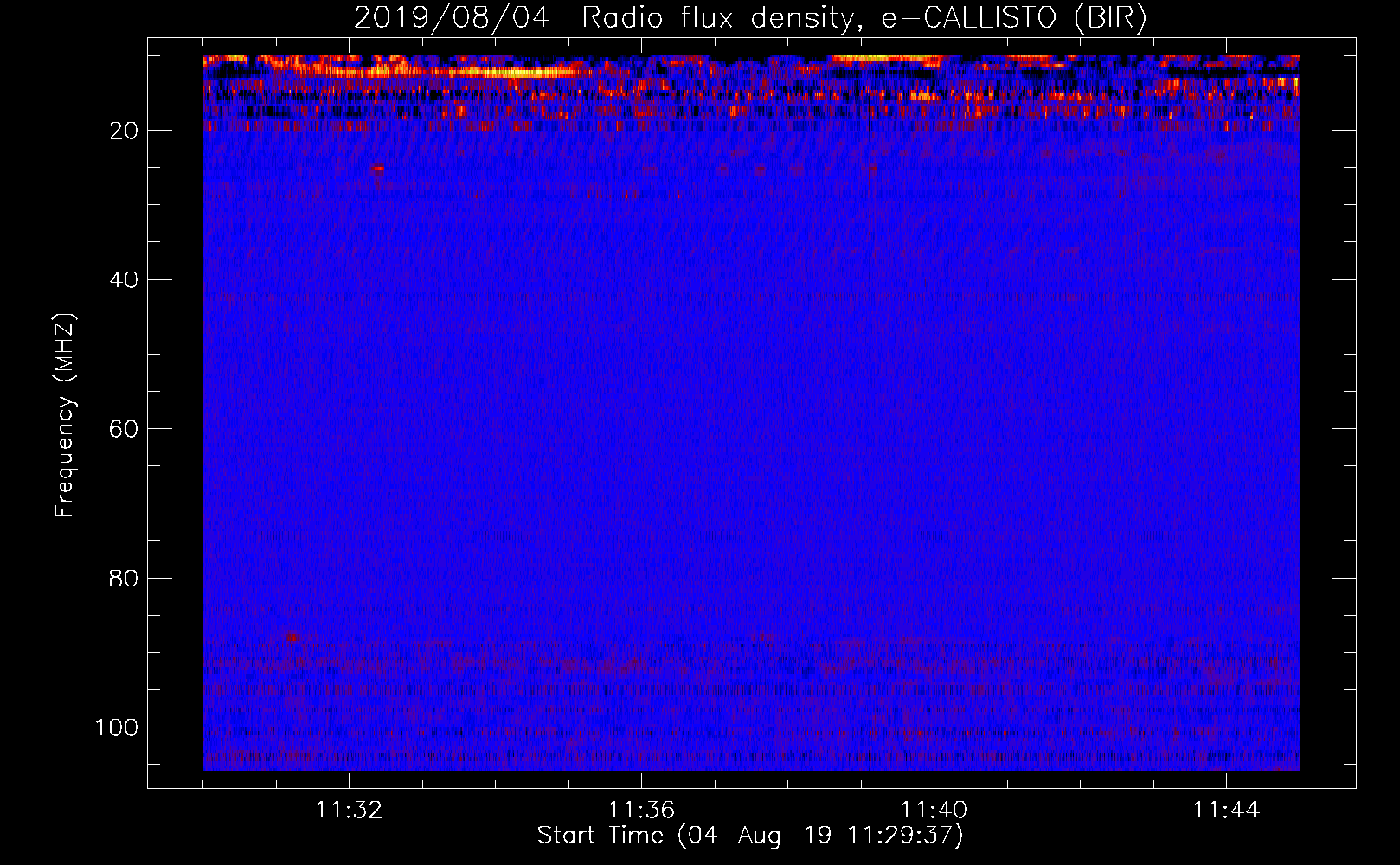Click the '20' frequency tick label
Image resolution: width=1400 pixels, height=865 pixels.
[124, 131]
